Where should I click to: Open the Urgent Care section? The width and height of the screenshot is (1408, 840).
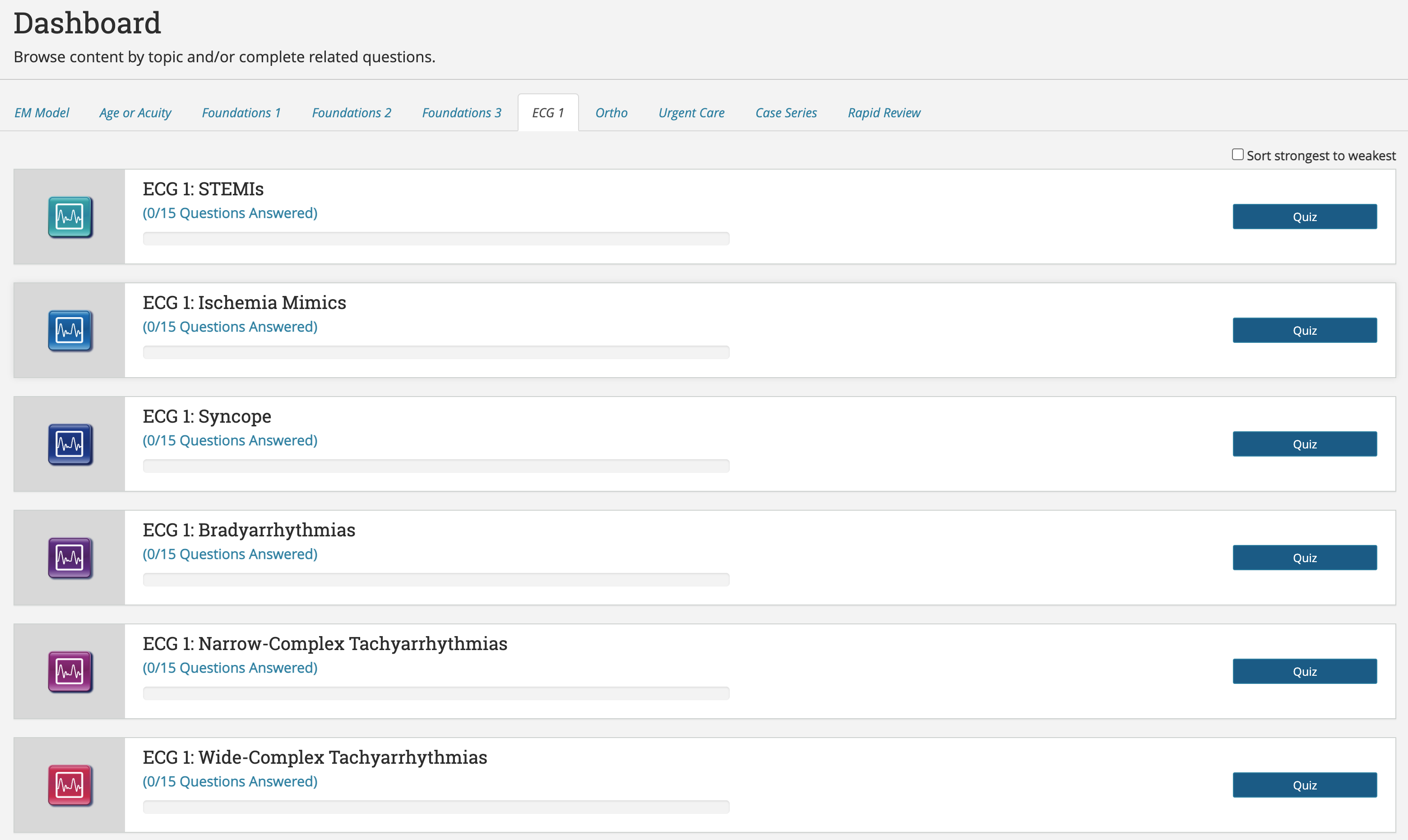(x=691, y=112)
